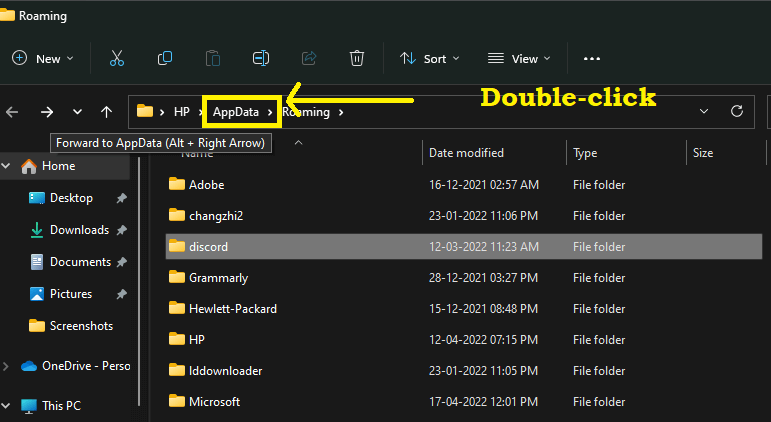Select the discord folder
This screenshot has height=422, width=771.
click(x=208, y=247)
